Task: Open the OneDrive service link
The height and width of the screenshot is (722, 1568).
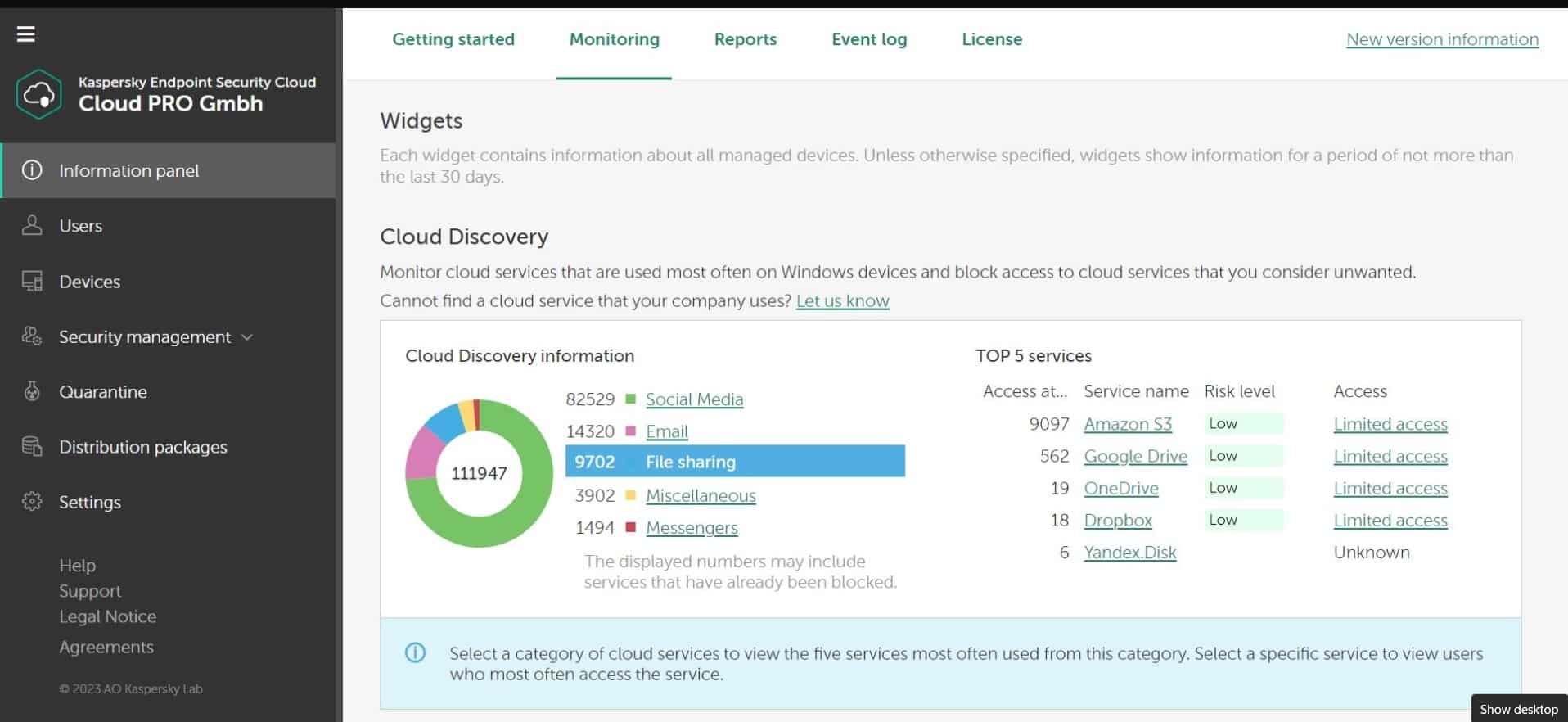Action: click(x=1121, y=488)
